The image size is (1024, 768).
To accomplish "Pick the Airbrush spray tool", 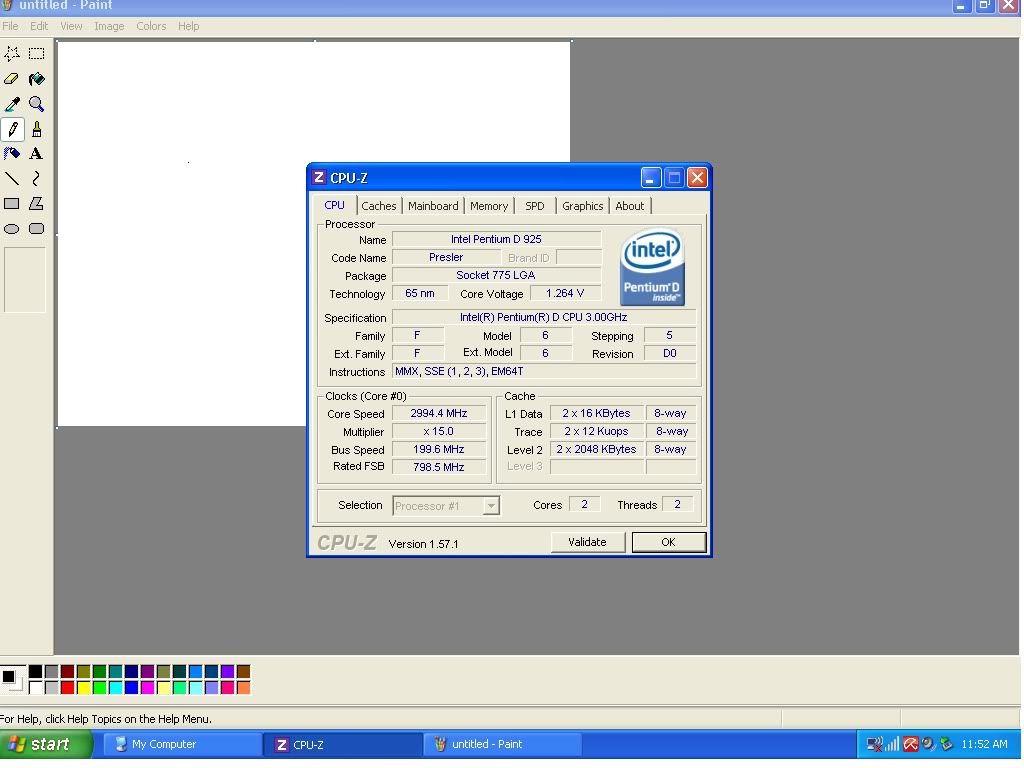I will (12, 153).
